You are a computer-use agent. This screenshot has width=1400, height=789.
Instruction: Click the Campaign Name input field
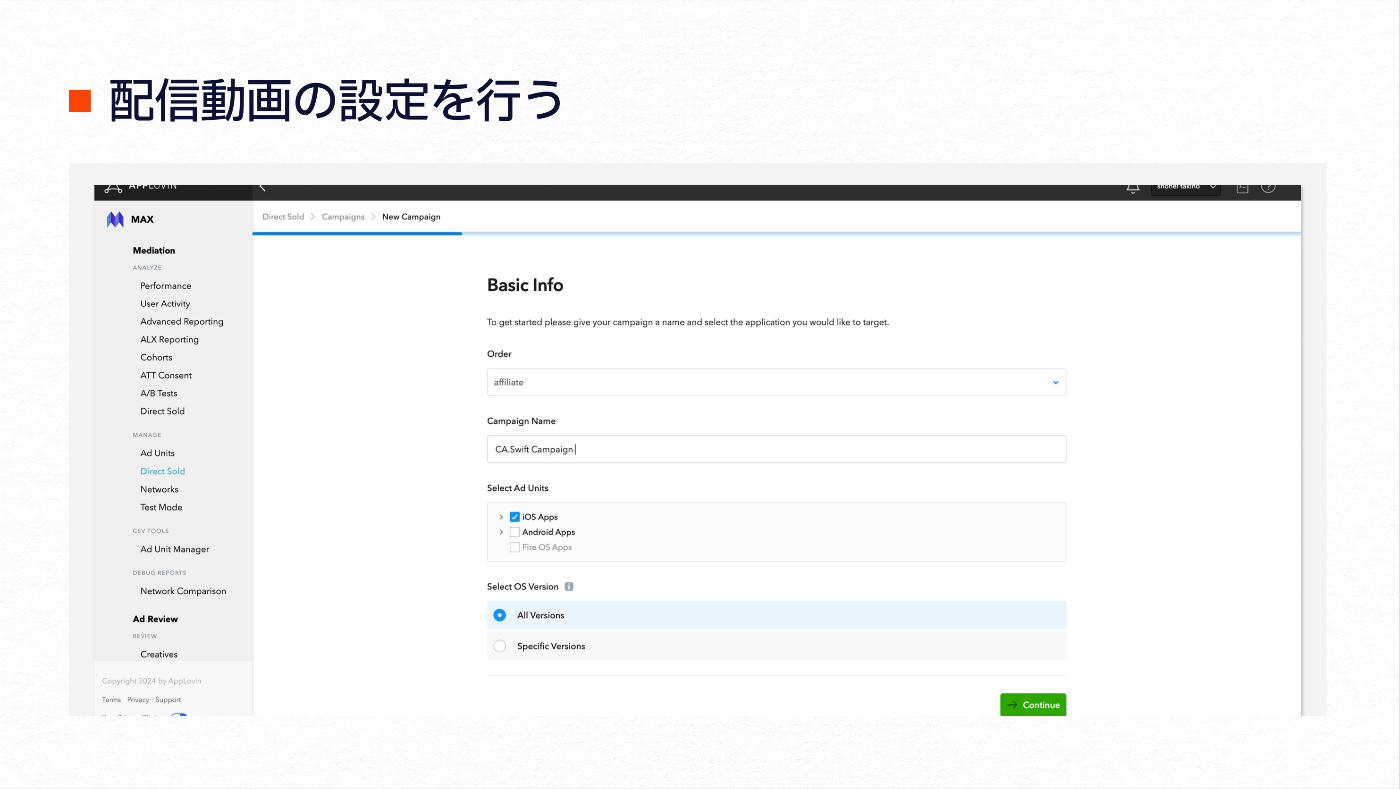776,449
